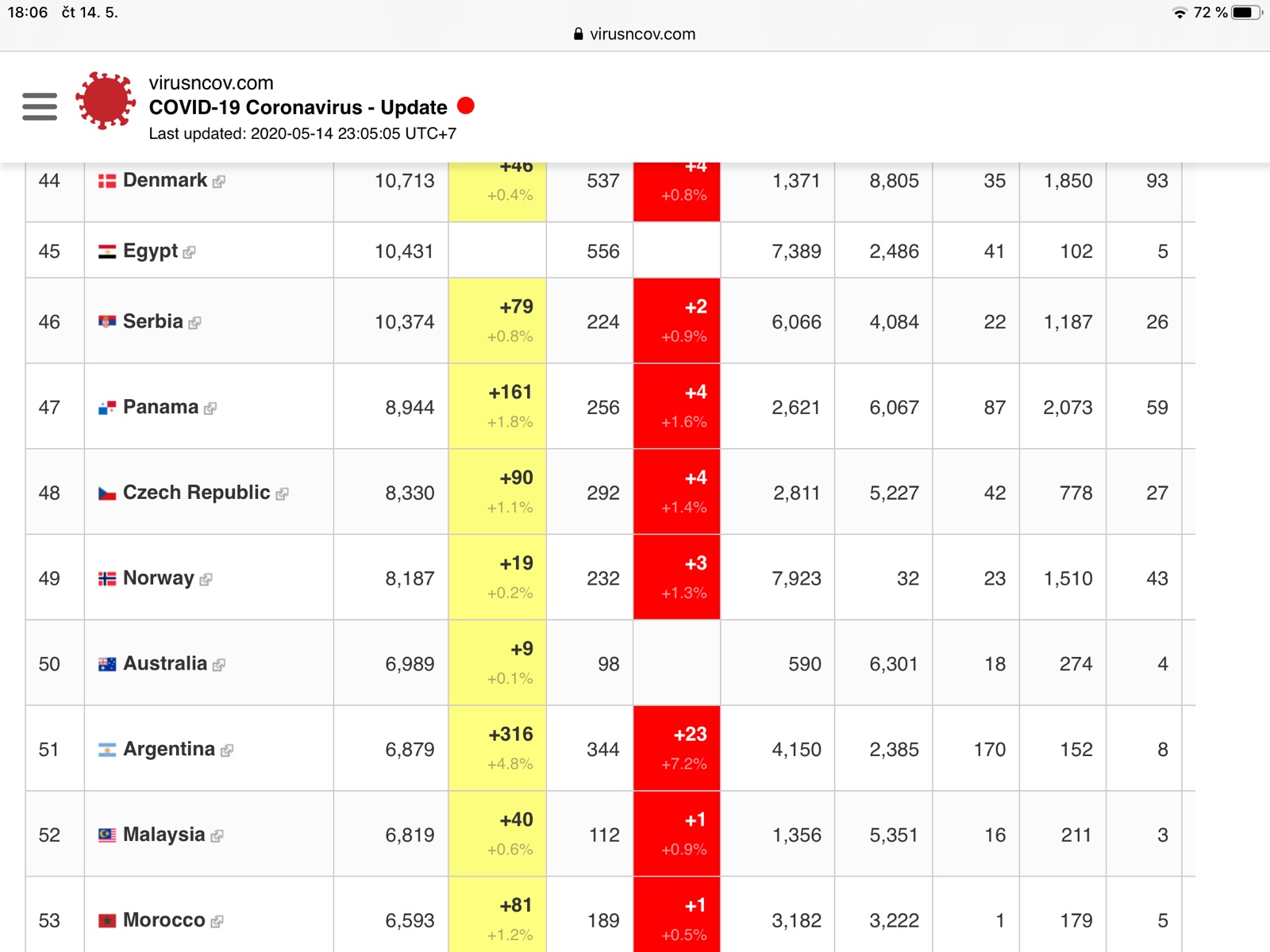Click the Serbia flag icon
The height and width of the screenshot is (952, 1270).
click(107, 321)
